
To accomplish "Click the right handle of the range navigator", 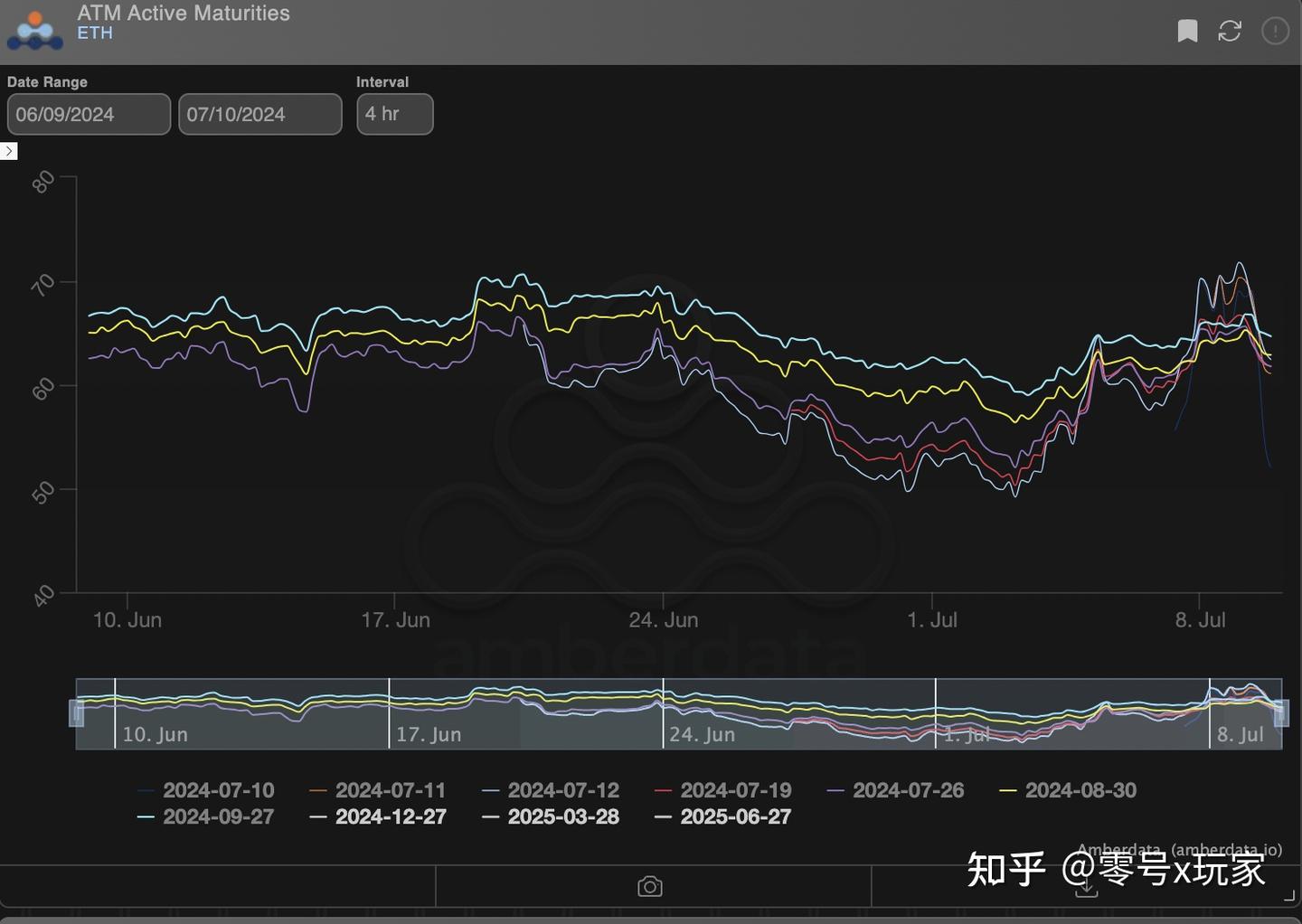I will 1281,713.
